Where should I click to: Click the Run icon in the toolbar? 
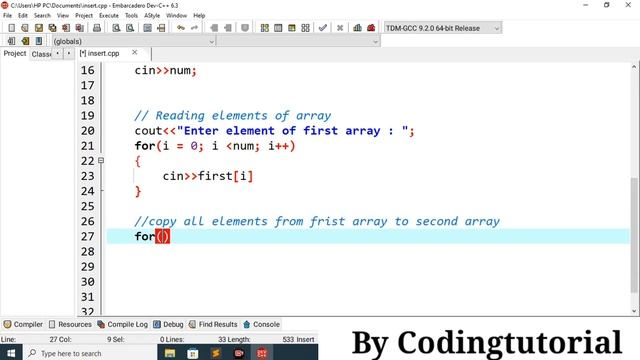click(x=278, y=28)
